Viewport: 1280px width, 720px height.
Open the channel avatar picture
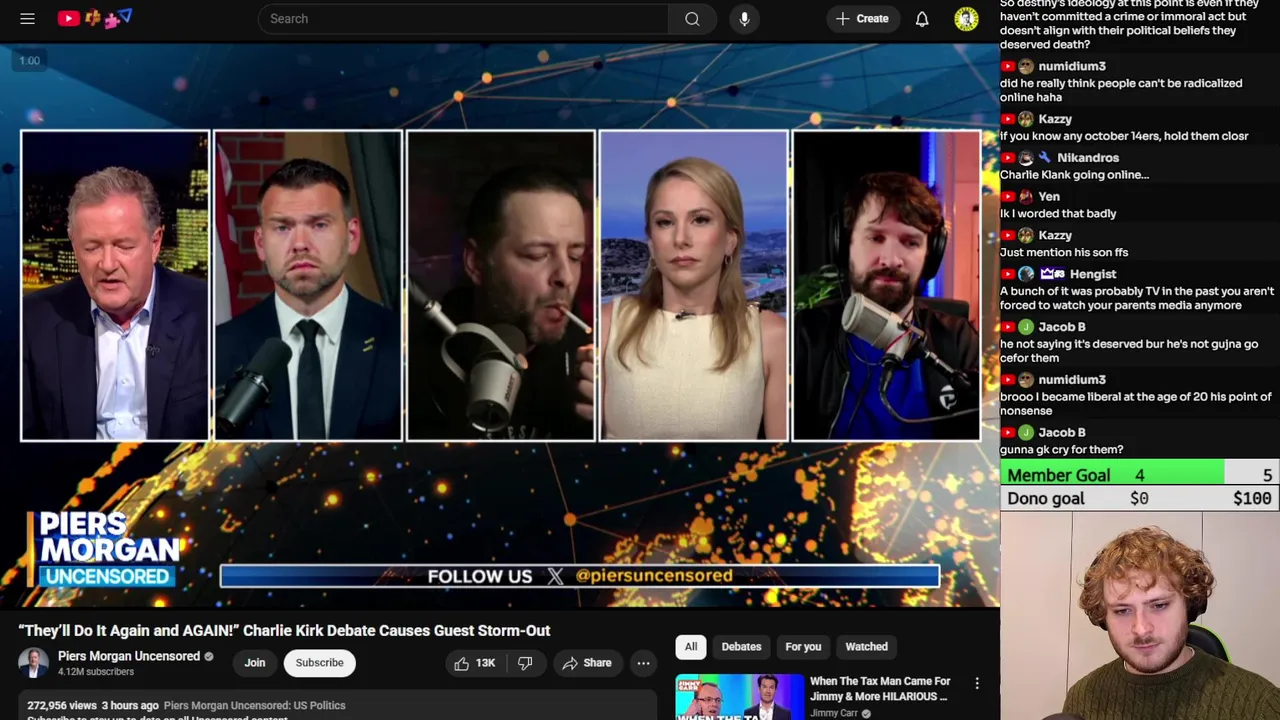click(33, 663)
